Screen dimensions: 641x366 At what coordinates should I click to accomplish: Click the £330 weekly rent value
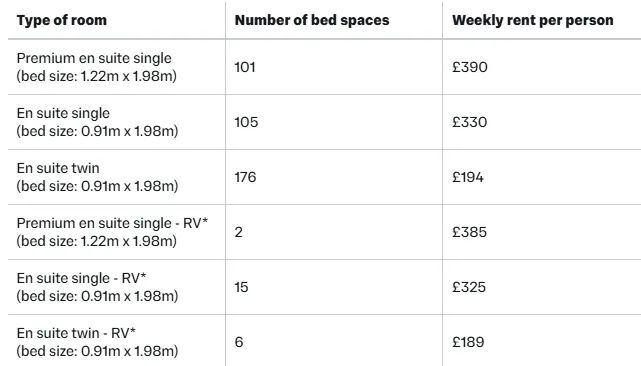[470, 122]
